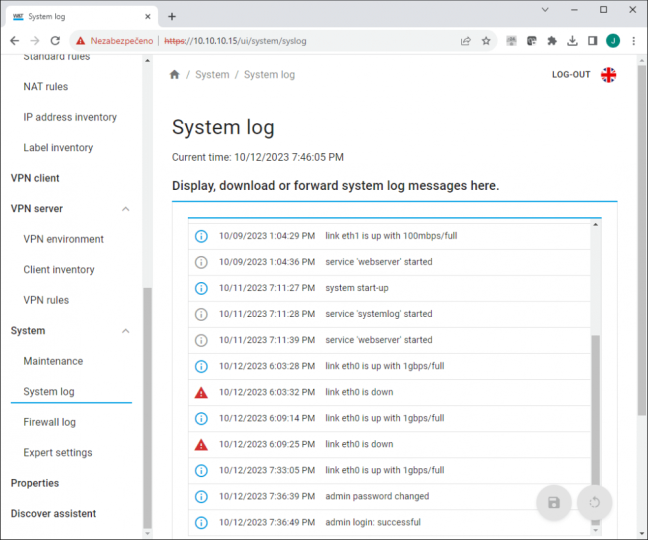Open the browser extensions puzzle icon
The height and width of the screenshot is (540, 648).
(x=552, y=40)
